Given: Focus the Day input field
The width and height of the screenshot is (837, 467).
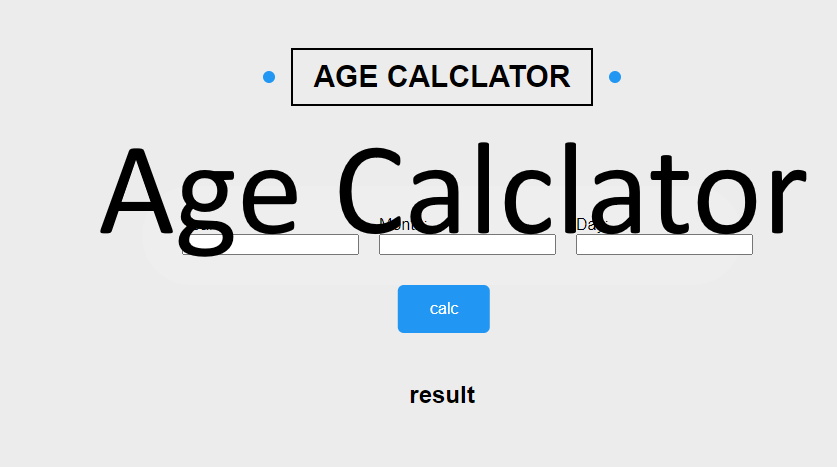Looking at the screenshot, I should coord(664,245).
